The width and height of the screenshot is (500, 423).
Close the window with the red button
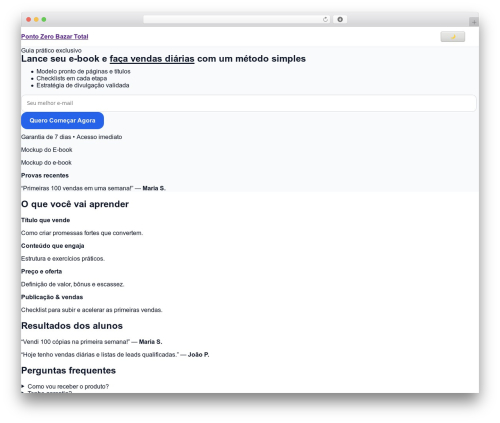coord(29,20)
